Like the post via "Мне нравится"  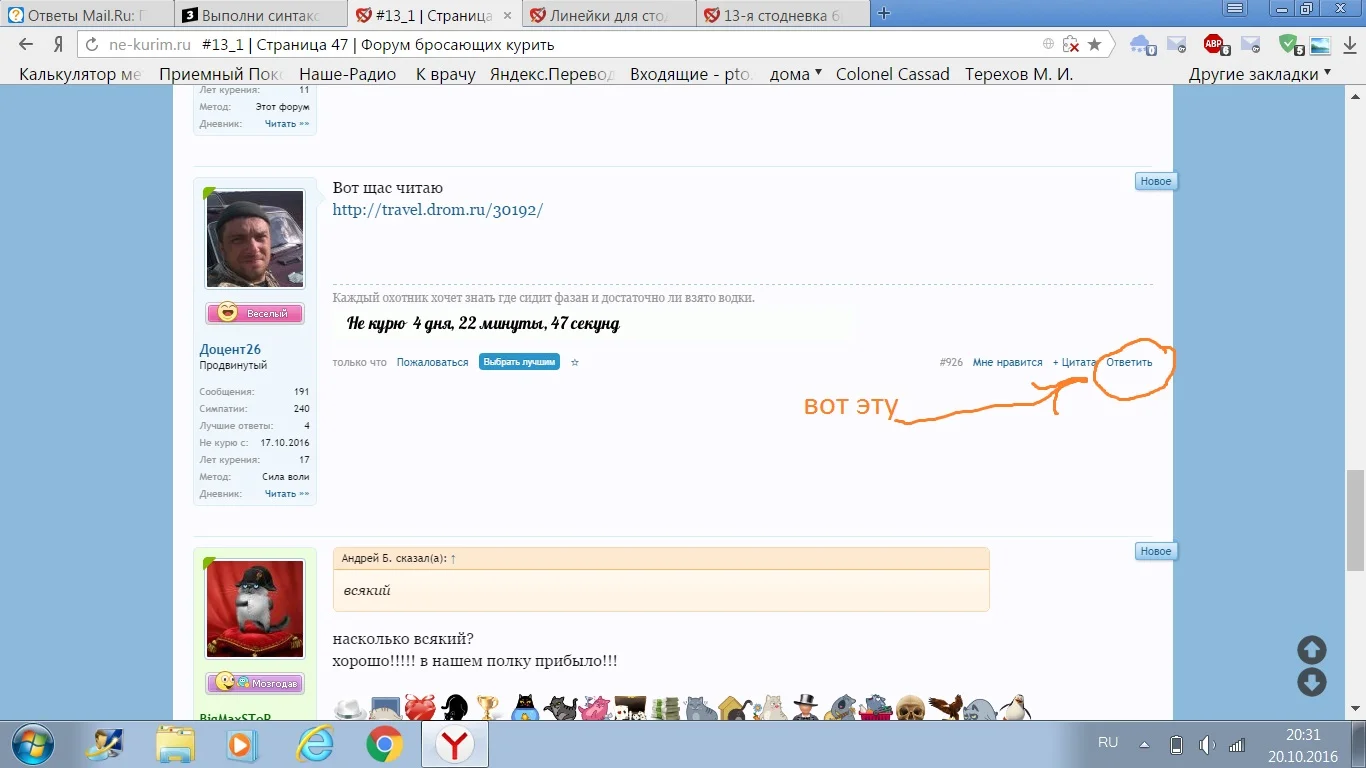[x=1007, y=362]
